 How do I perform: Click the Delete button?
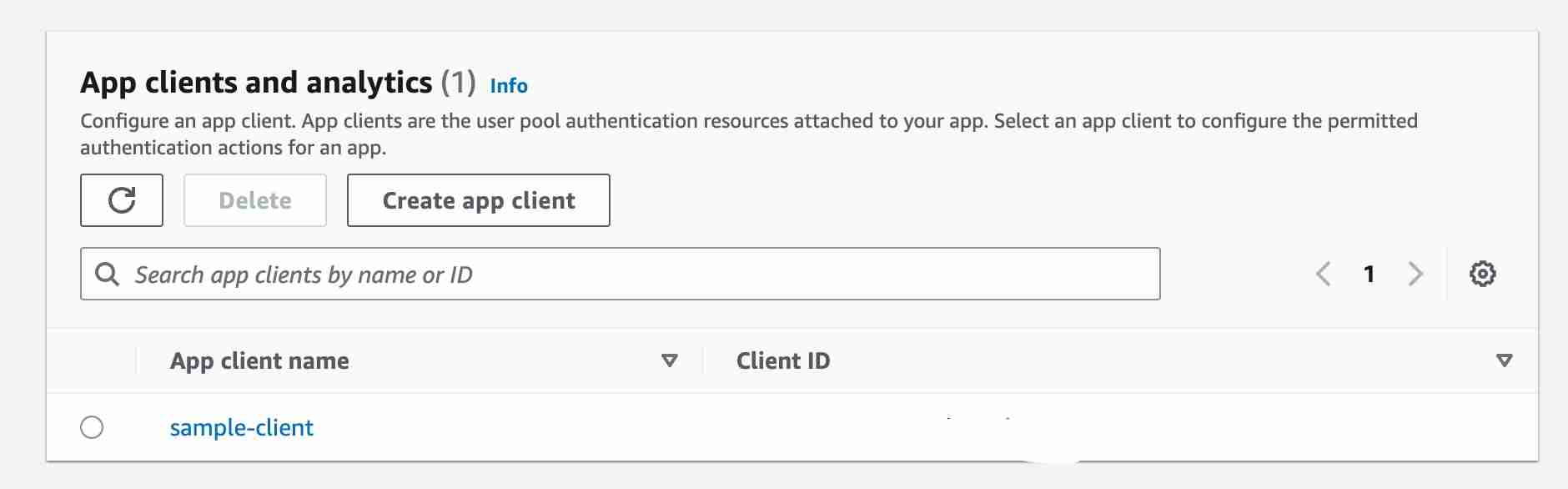[255, 200]
